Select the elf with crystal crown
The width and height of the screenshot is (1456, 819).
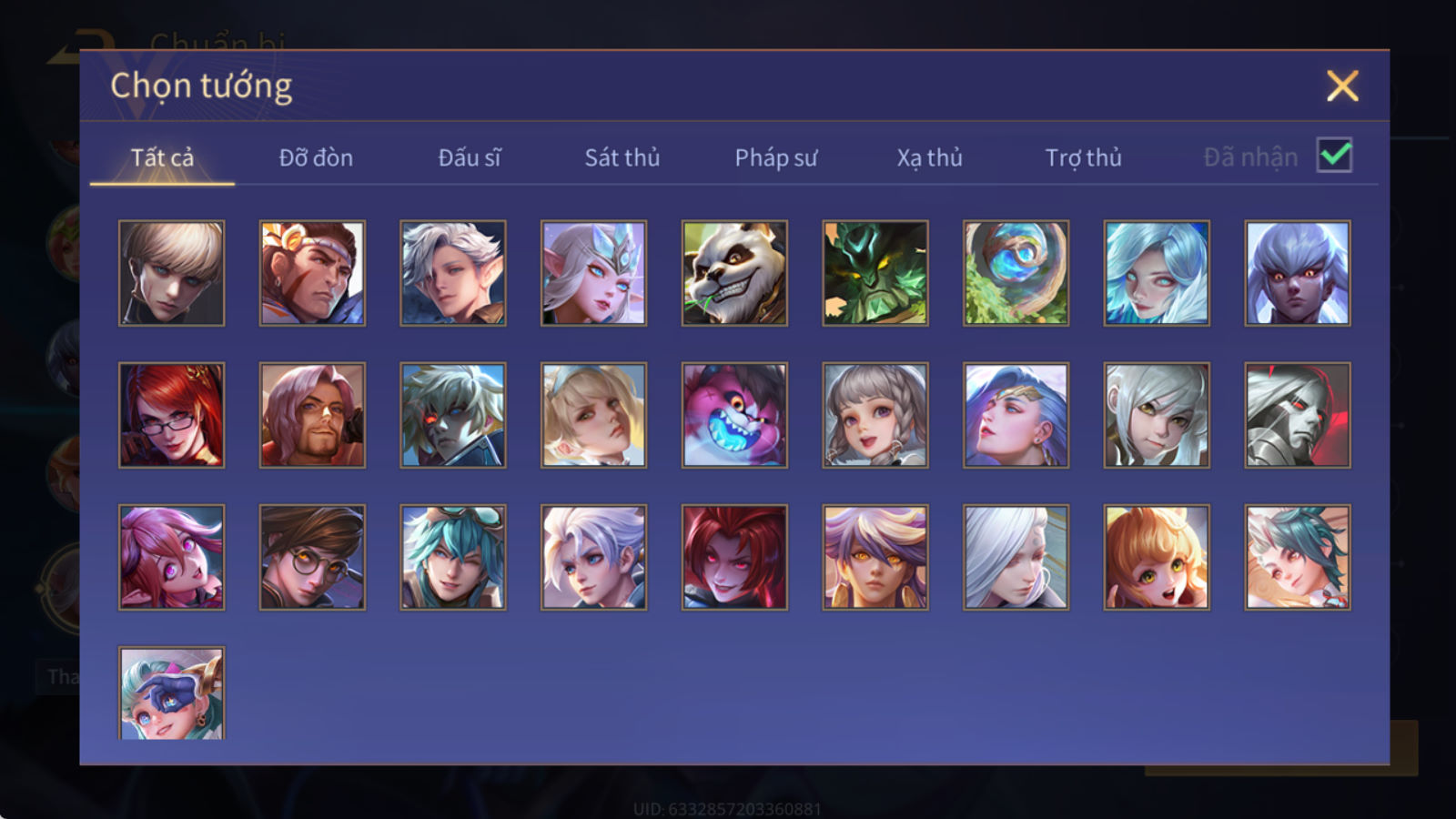pos(593,273)
